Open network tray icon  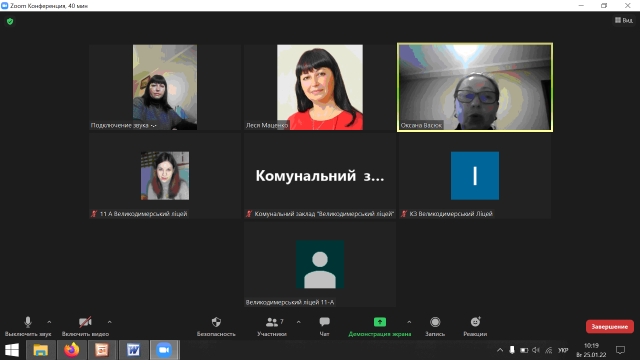coord(549,350)
